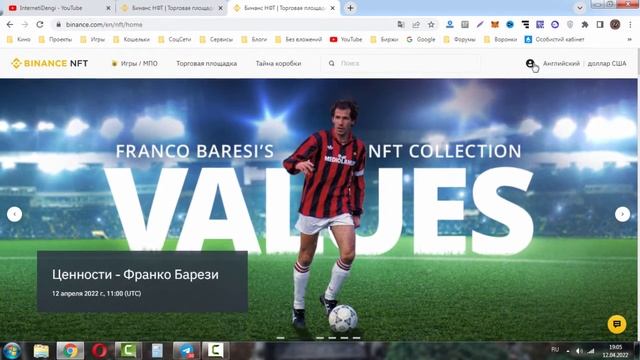Screen dimensions: 640x360
Task: Open the Ценности - Франко Барези card
Action: 142,282
